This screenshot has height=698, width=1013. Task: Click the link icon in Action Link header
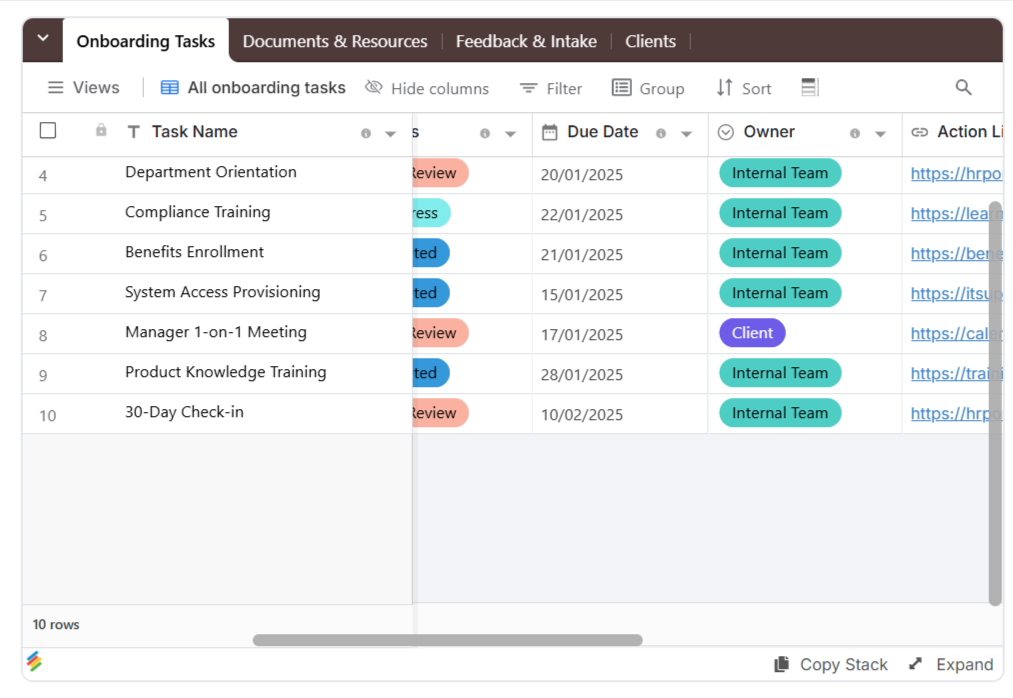pyautogui.click(x=919, y=132)
